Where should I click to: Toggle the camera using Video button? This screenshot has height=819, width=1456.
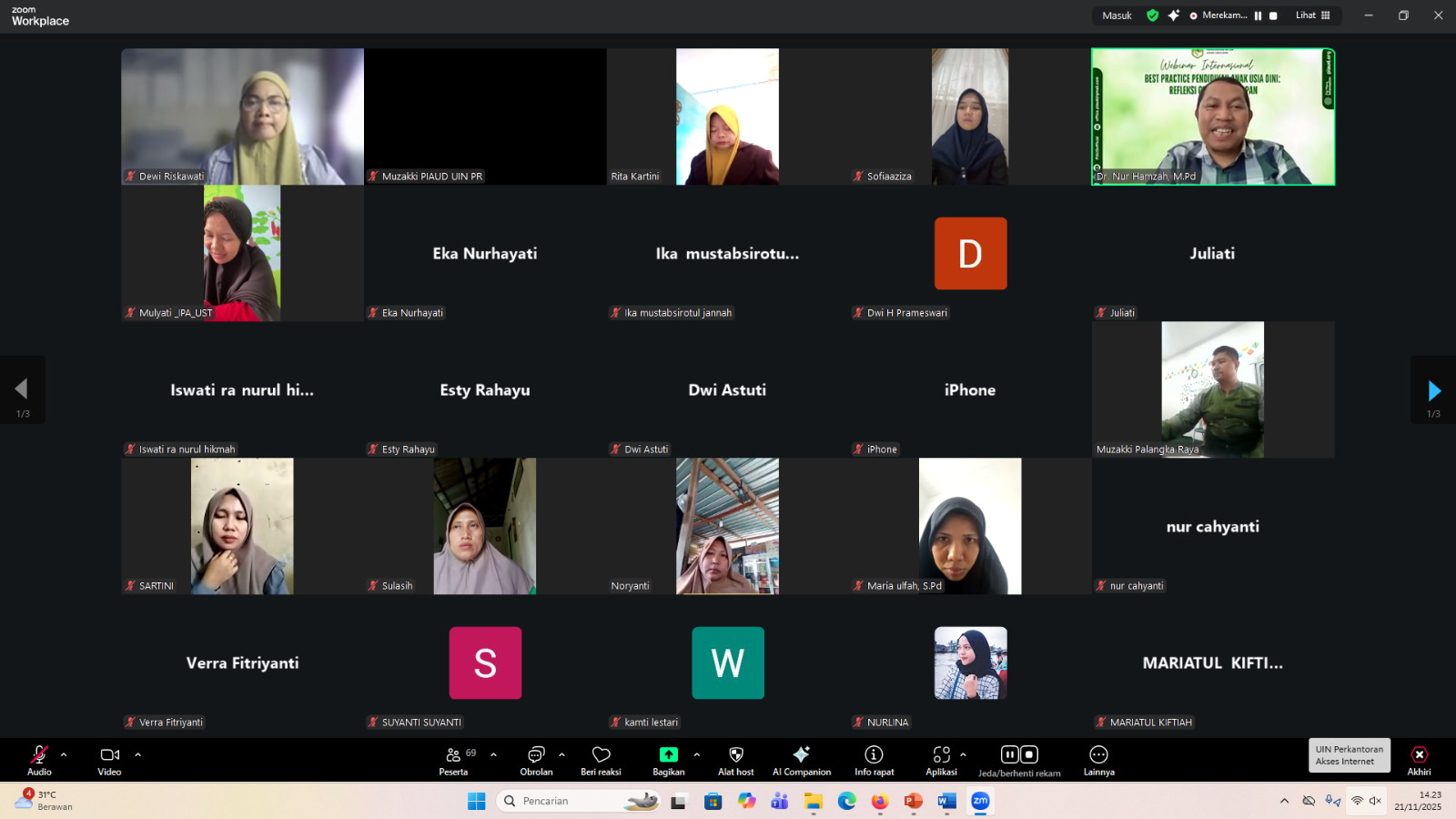click(109, 759)
